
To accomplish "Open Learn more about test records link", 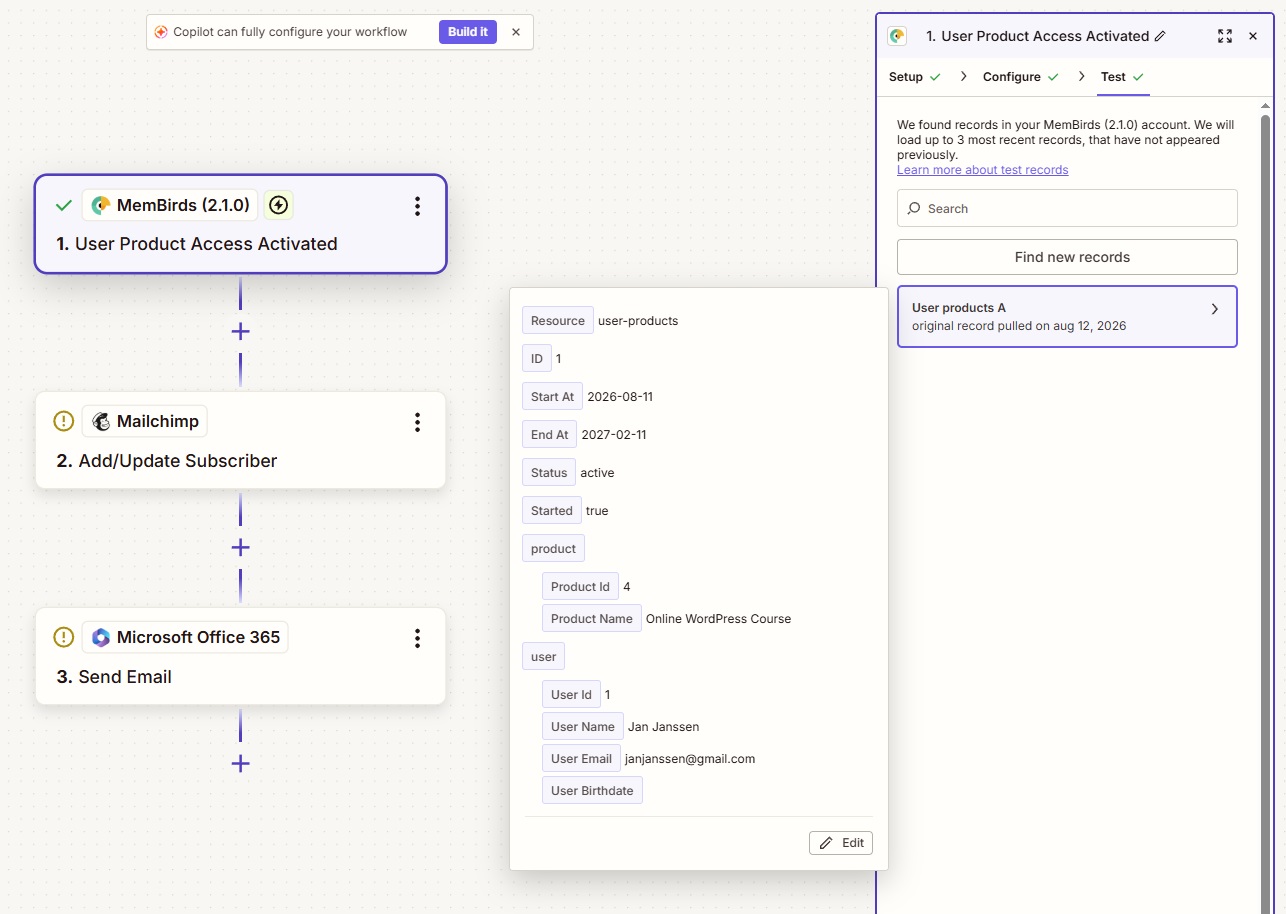I will point(982,170).
